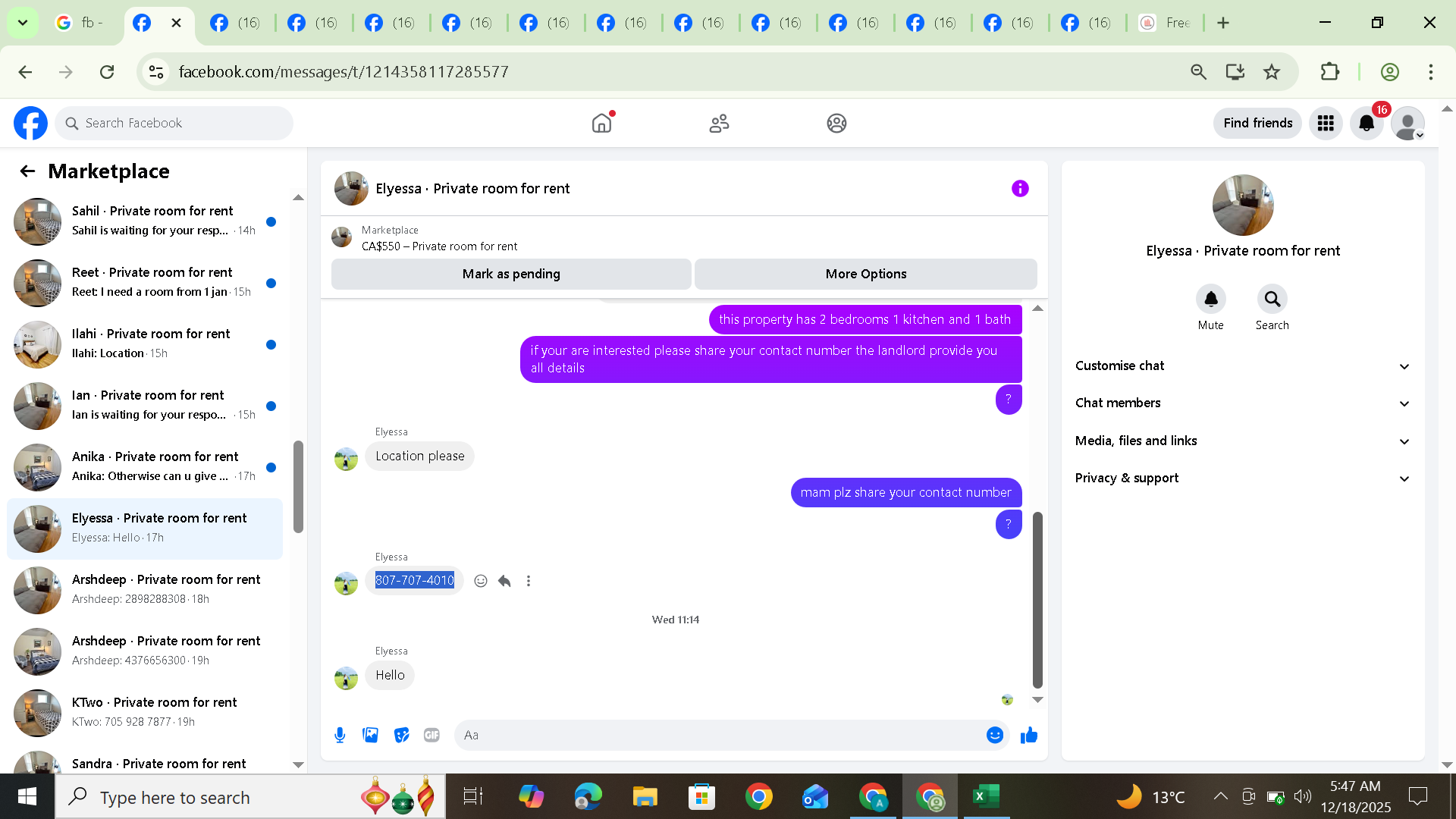Open Ian Private room for rent chat
This screenshot has width=1456, height=819.
click(x=145, y=406)
